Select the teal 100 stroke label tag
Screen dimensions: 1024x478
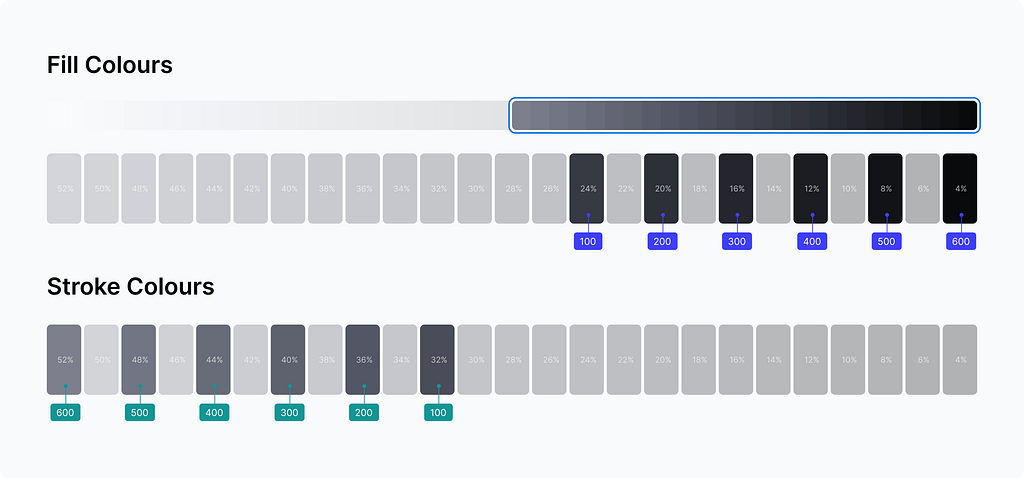[x=438, y=412]
